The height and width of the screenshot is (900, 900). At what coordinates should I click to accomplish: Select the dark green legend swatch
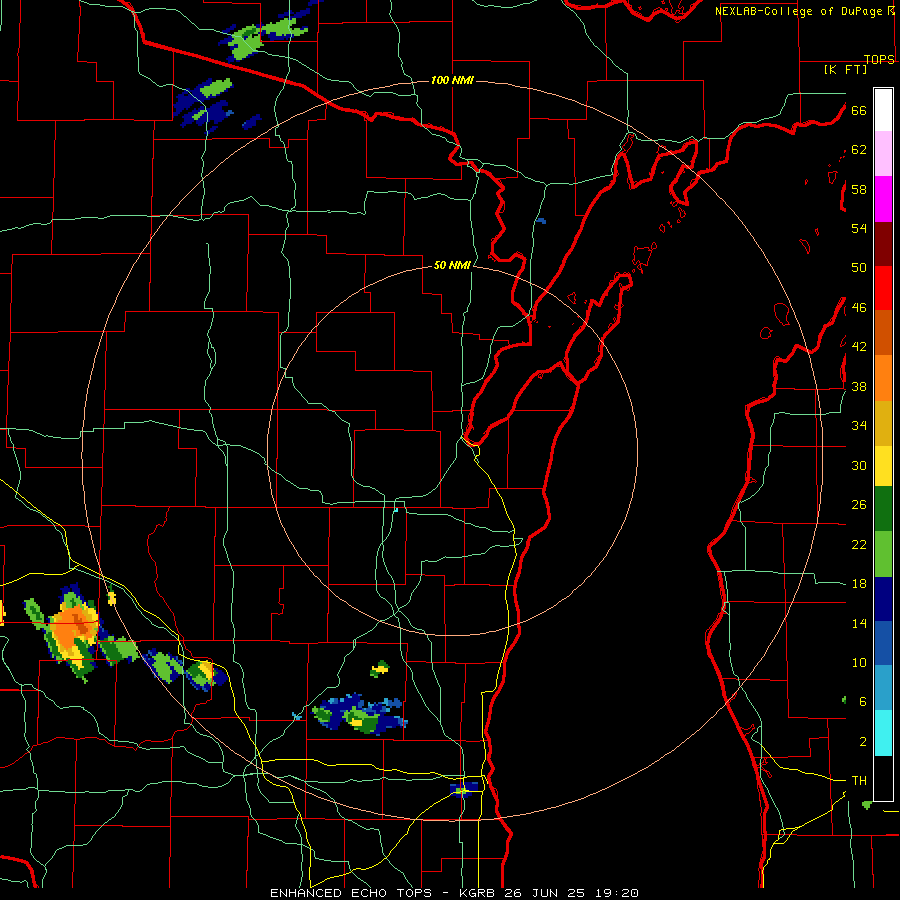(x=883, y=509)
